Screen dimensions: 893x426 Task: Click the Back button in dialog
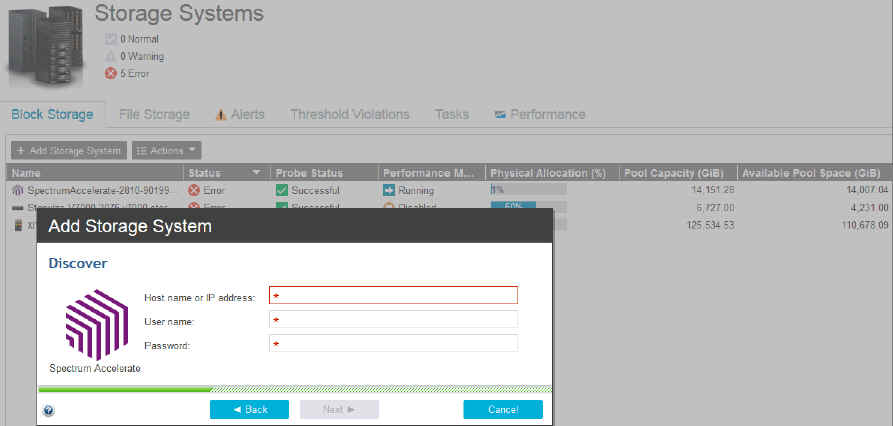[249, 409]
